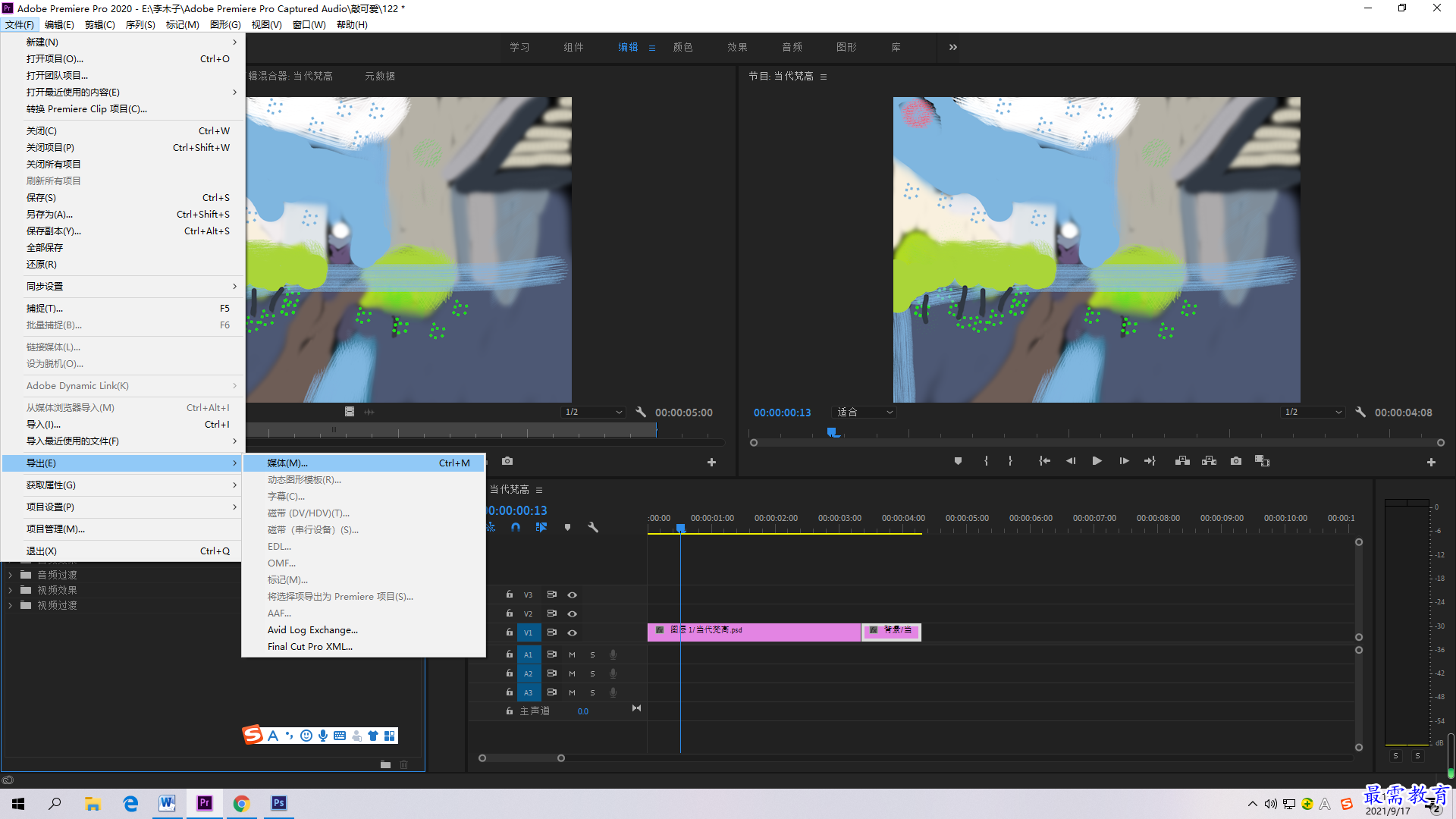The image size is (1456, 819).
Task: Click Program monitor timecode 00:00:00:13
Action: pyautogui.click(x=782, y=413)
